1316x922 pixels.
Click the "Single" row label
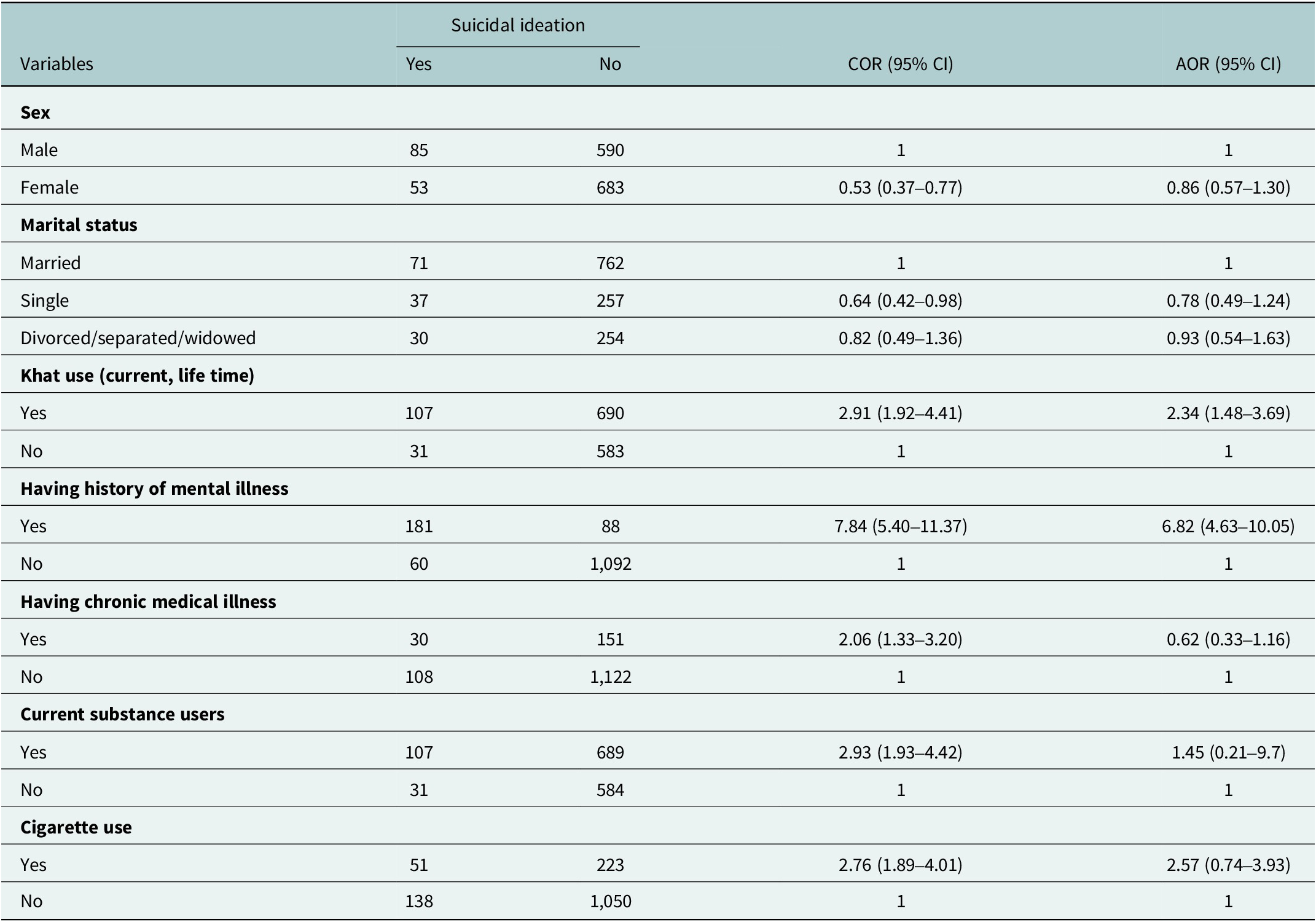click(44, 301)
